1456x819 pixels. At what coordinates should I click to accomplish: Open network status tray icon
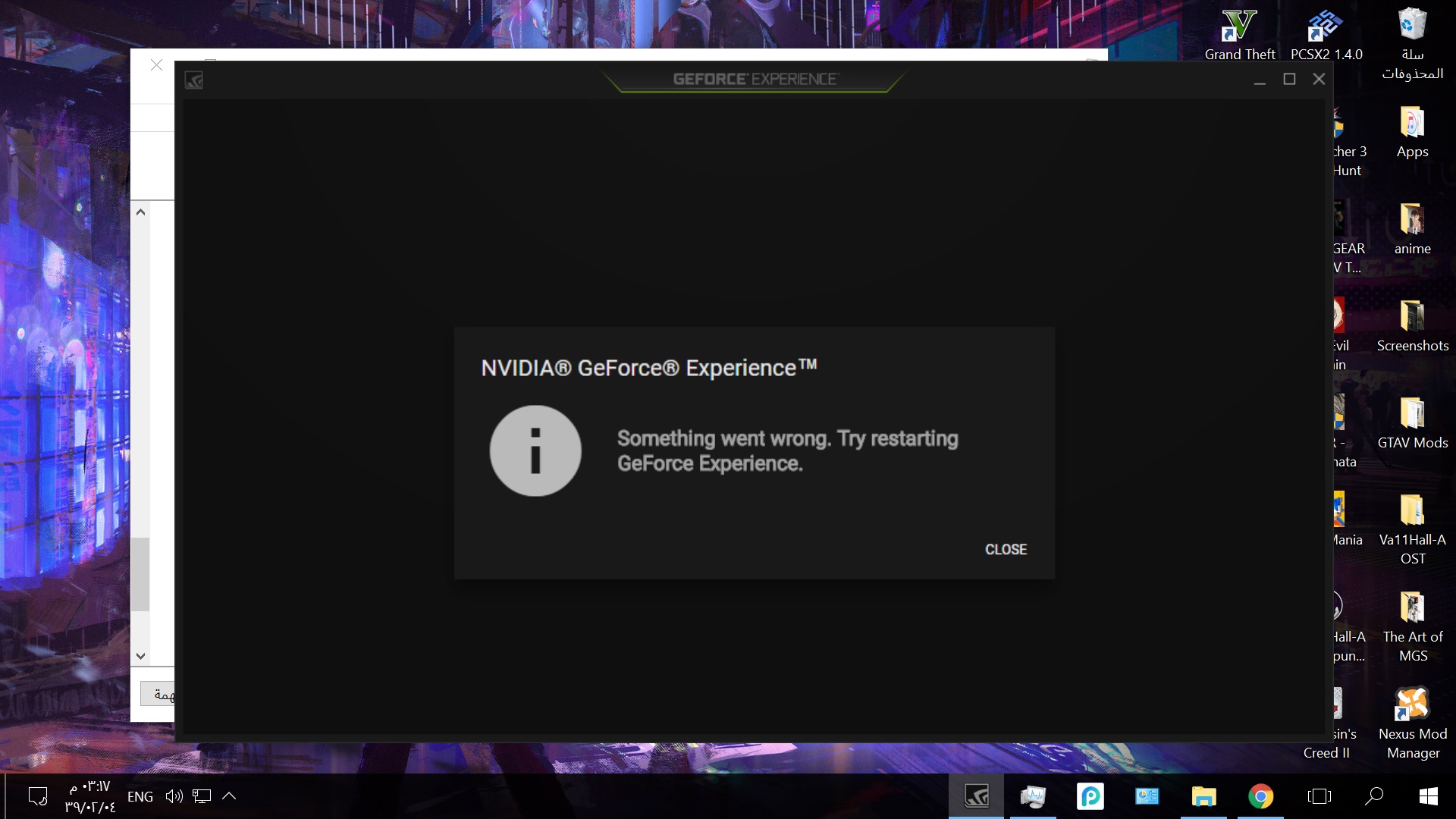click(x=202, y=796)
